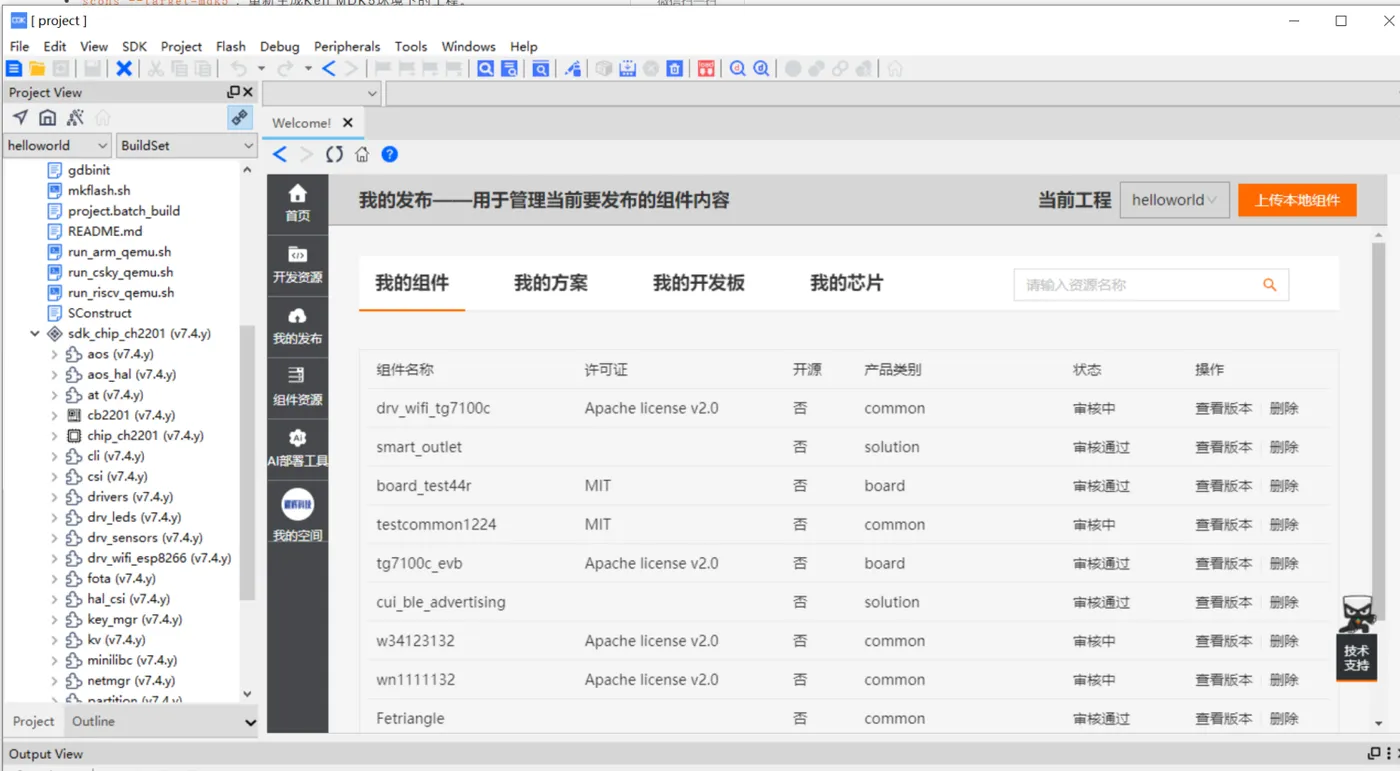This screenshot has height=771, width=1400.
Task: Collapse the sdk_chip_ch2201 tree node
Action: 35,334
